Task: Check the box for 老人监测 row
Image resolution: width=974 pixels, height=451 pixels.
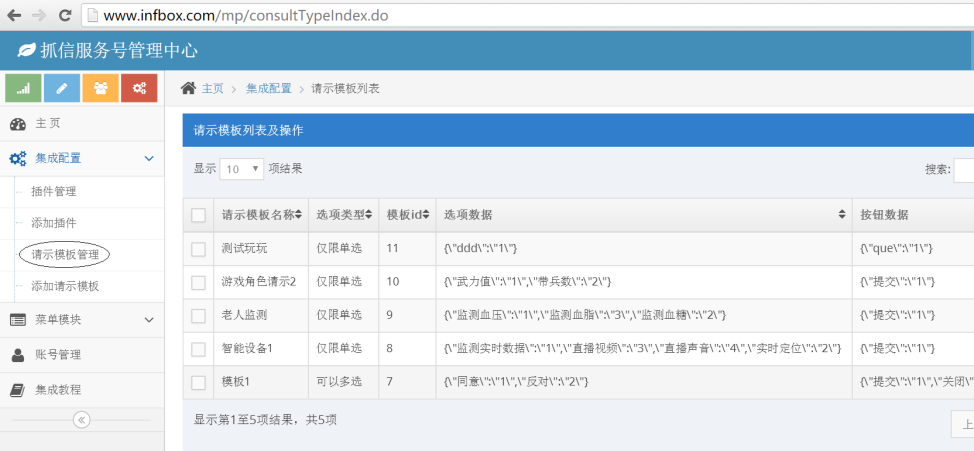Action: 198,315
